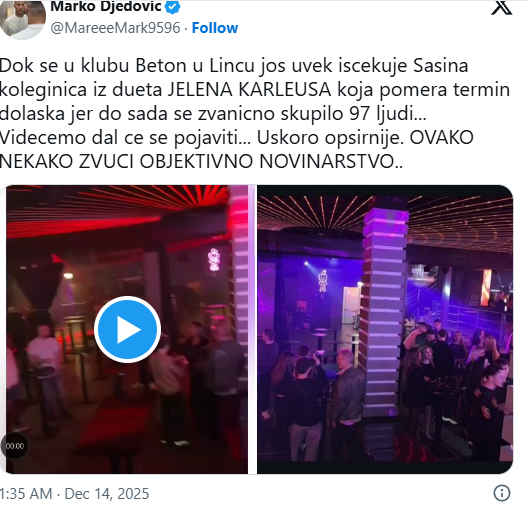Open the Marko Djedovic display name

tap(106, 6)
